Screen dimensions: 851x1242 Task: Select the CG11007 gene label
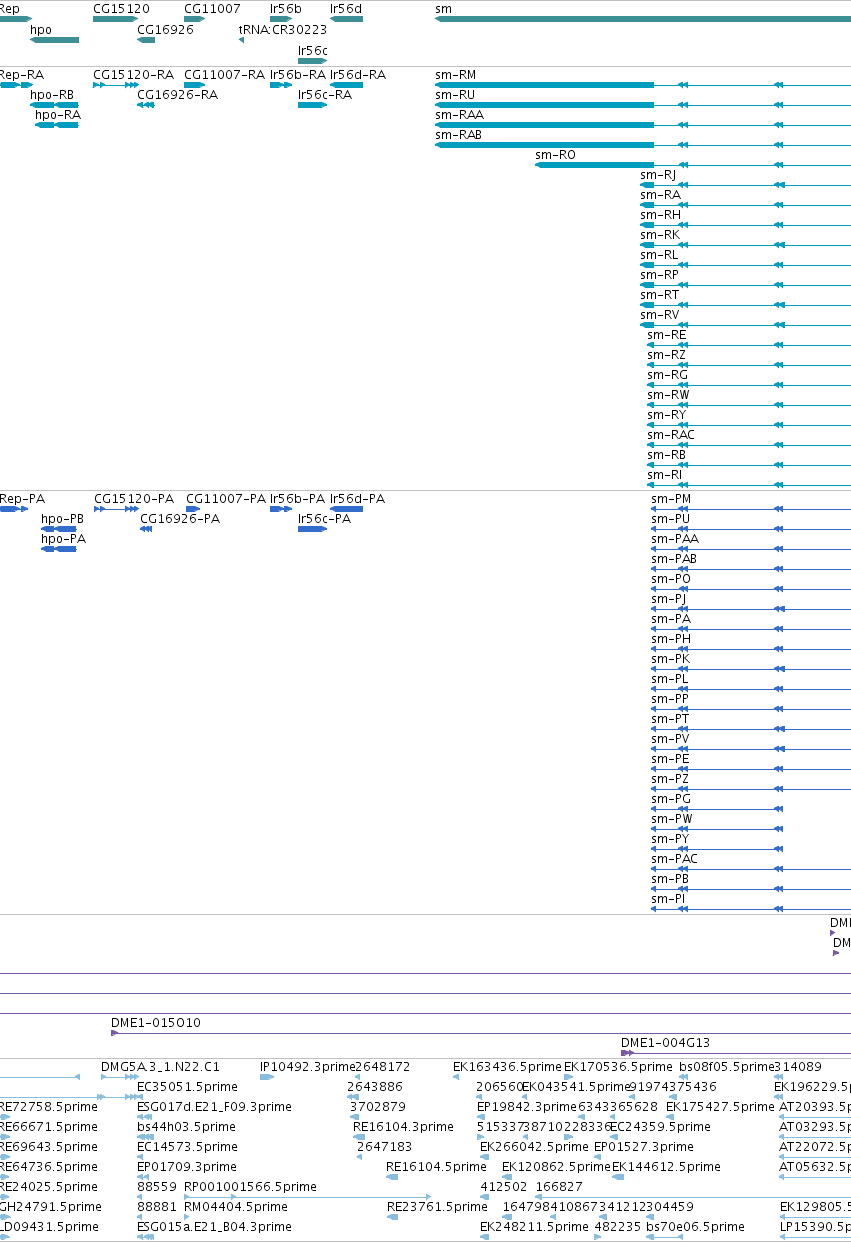[x=212, y=8]
